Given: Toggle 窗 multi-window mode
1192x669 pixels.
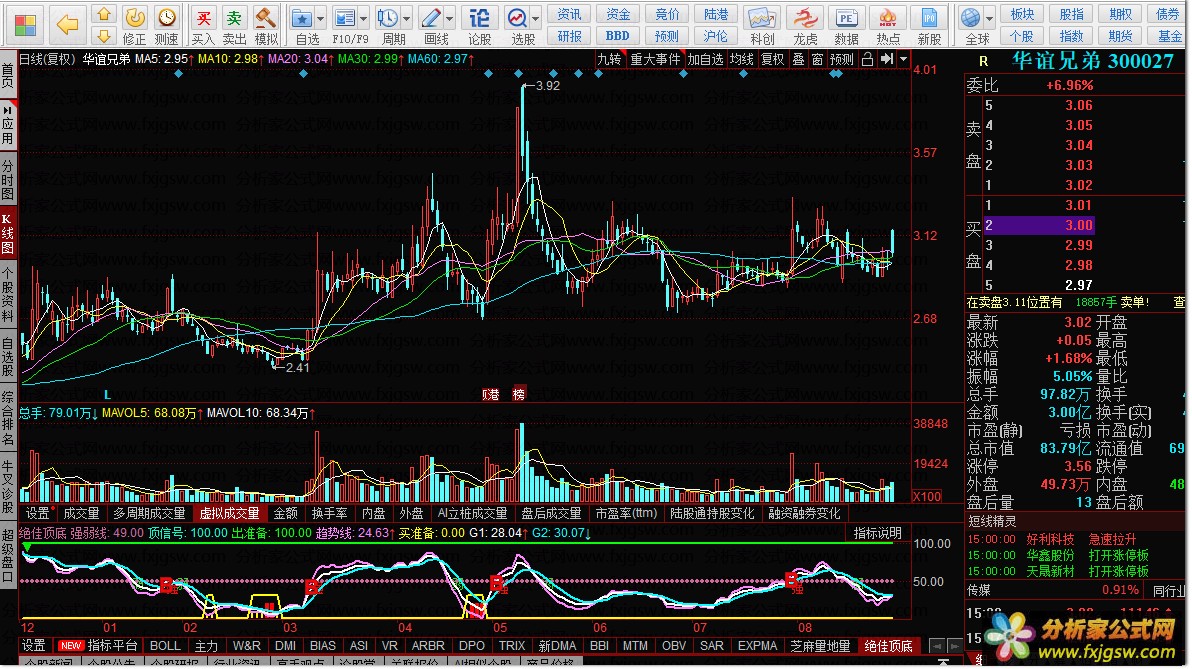Looking at the screenshot, I should pos(817,59).
